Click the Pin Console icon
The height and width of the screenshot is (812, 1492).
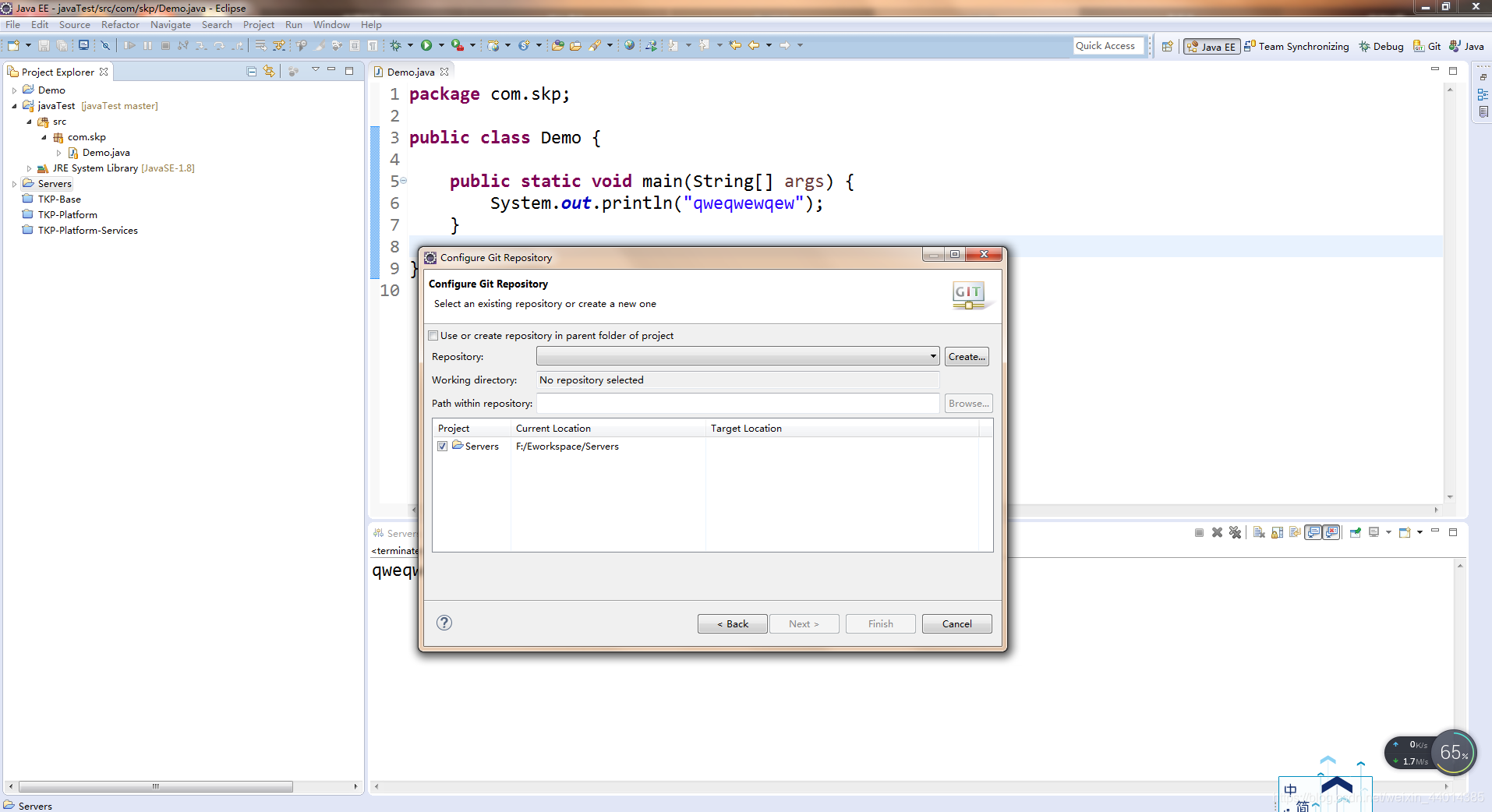coord(1356,532)
